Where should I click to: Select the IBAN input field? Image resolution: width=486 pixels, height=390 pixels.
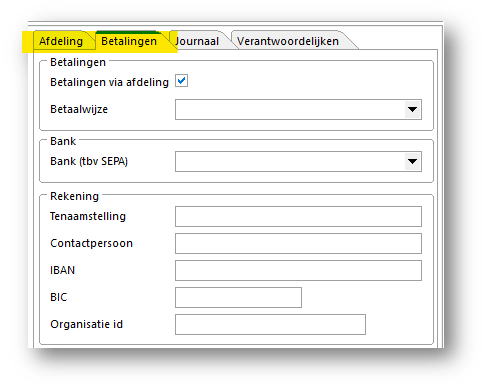pos(298,270)
